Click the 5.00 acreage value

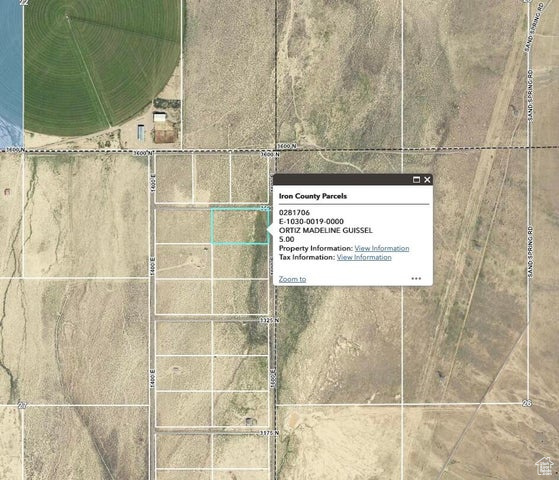coord(287,239)
